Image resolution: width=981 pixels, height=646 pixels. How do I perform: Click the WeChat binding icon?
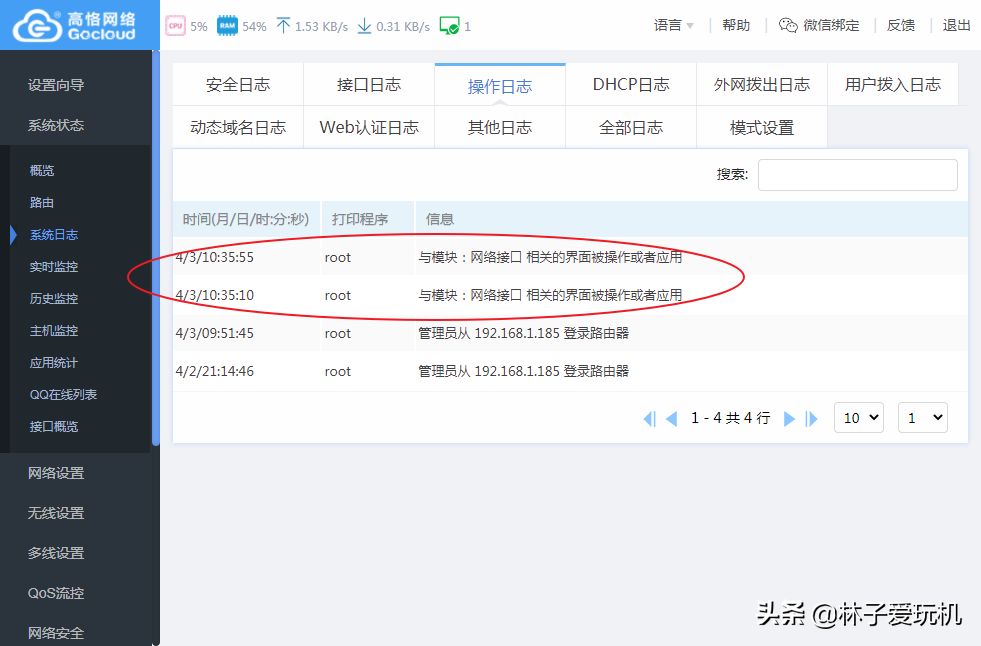(788, 26)
